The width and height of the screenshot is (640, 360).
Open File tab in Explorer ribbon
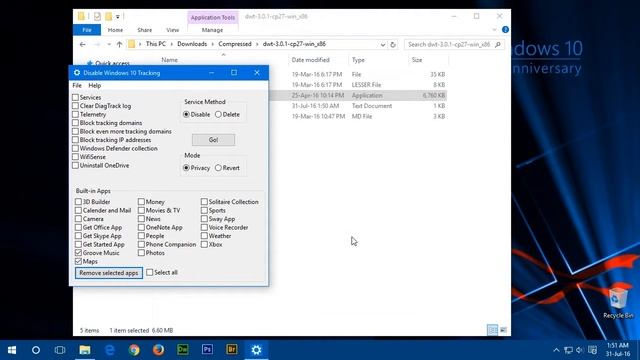tap(87, 30)
